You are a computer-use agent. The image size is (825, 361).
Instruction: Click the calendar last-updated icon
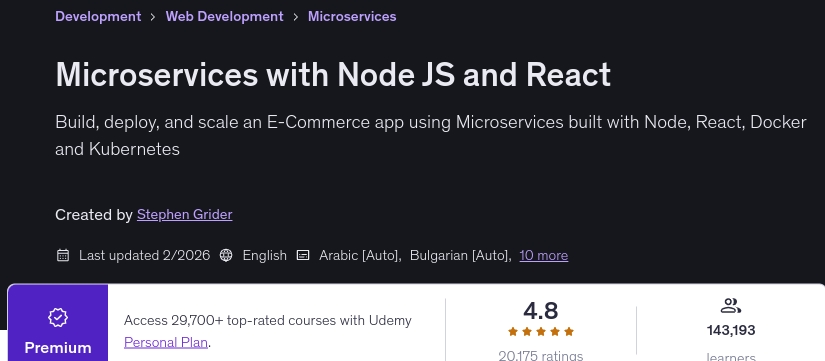[63, 256]
